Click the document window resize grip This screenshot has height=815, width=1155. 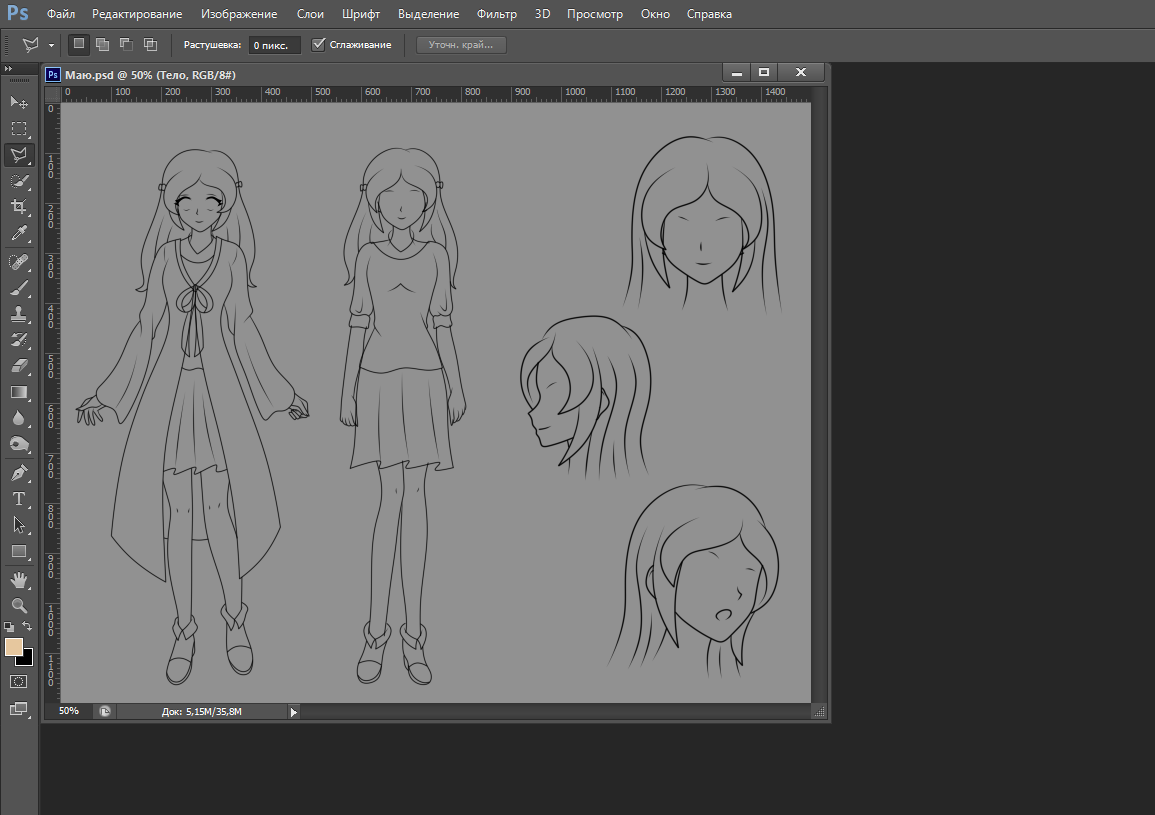coord(819,712)
